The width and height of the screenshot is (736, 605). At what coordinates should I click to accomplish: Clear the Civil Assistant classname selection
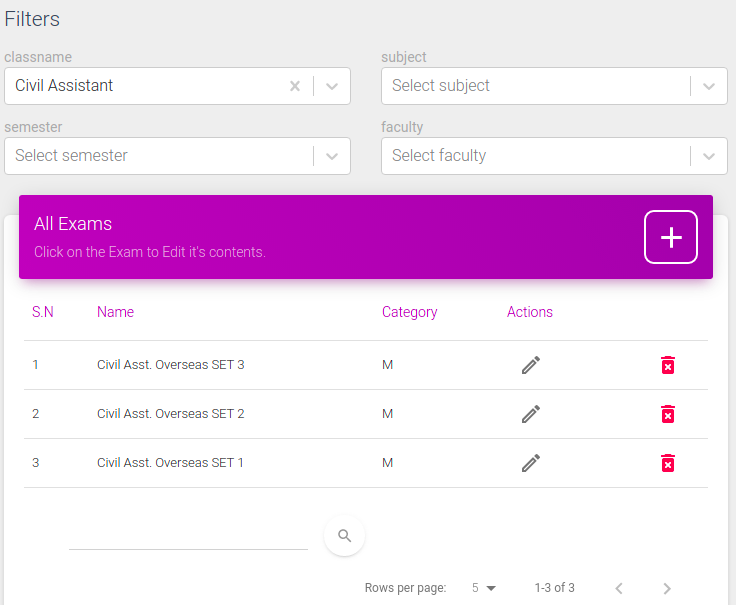(x=295, y=86)
